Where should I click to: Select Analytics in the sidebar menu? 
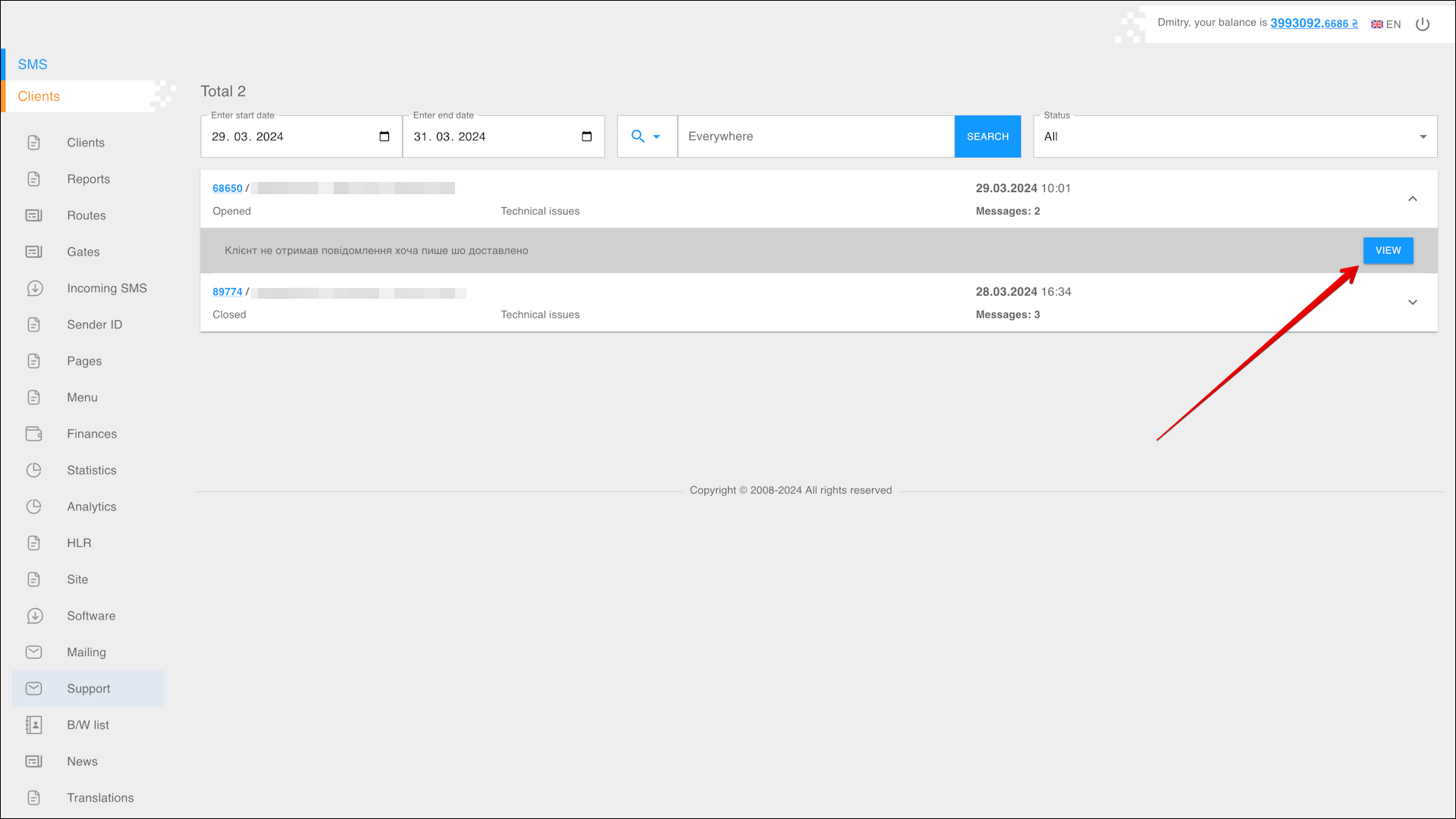(x=91, y=507)
